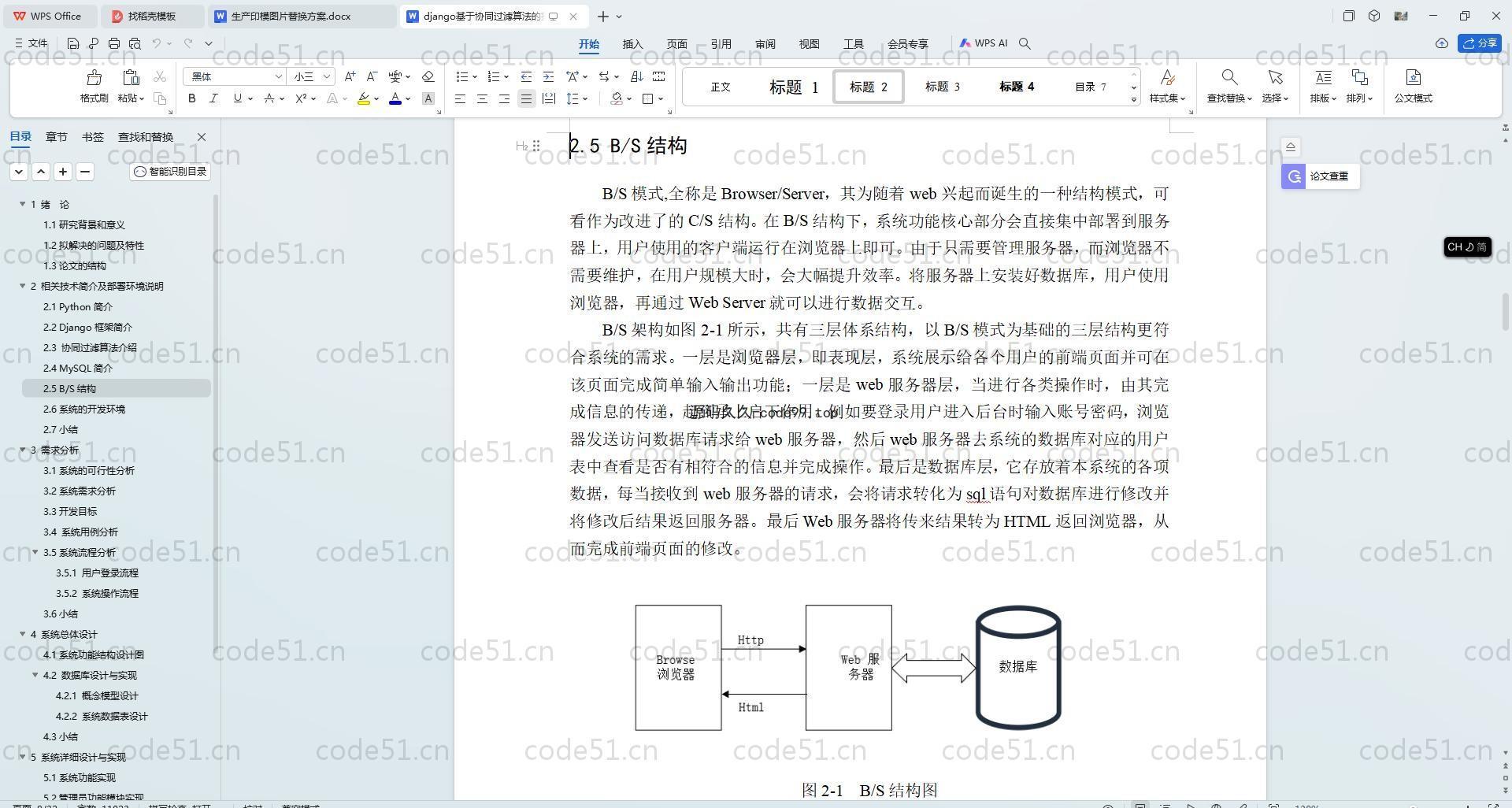Viewport: 1512px width, 808px height.
Task: Click the Decrease Indent icon
Action: [x=526, y=76]
